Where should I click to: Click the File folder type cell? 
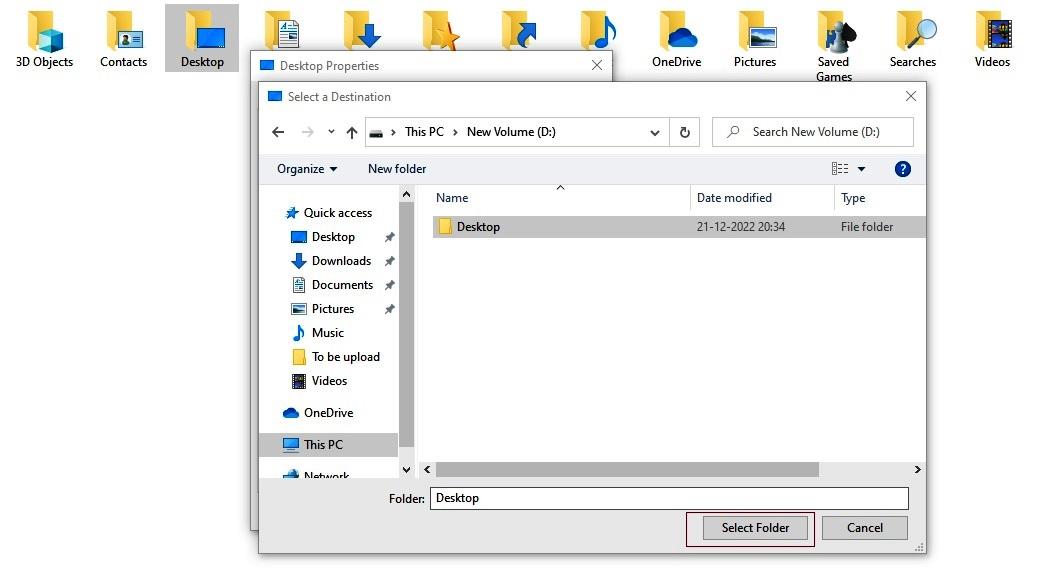click(867, 227)
